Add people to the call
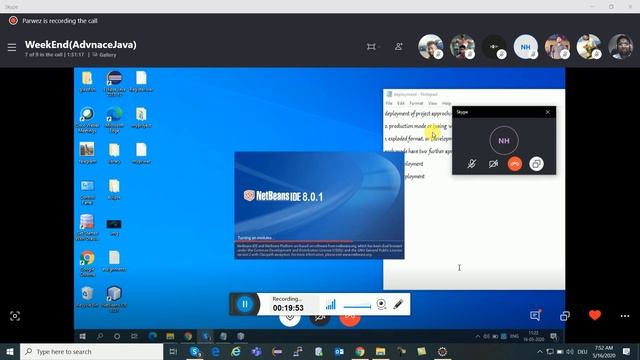The height and width of the screenshot is (360, 640). (x=399, y=47)
